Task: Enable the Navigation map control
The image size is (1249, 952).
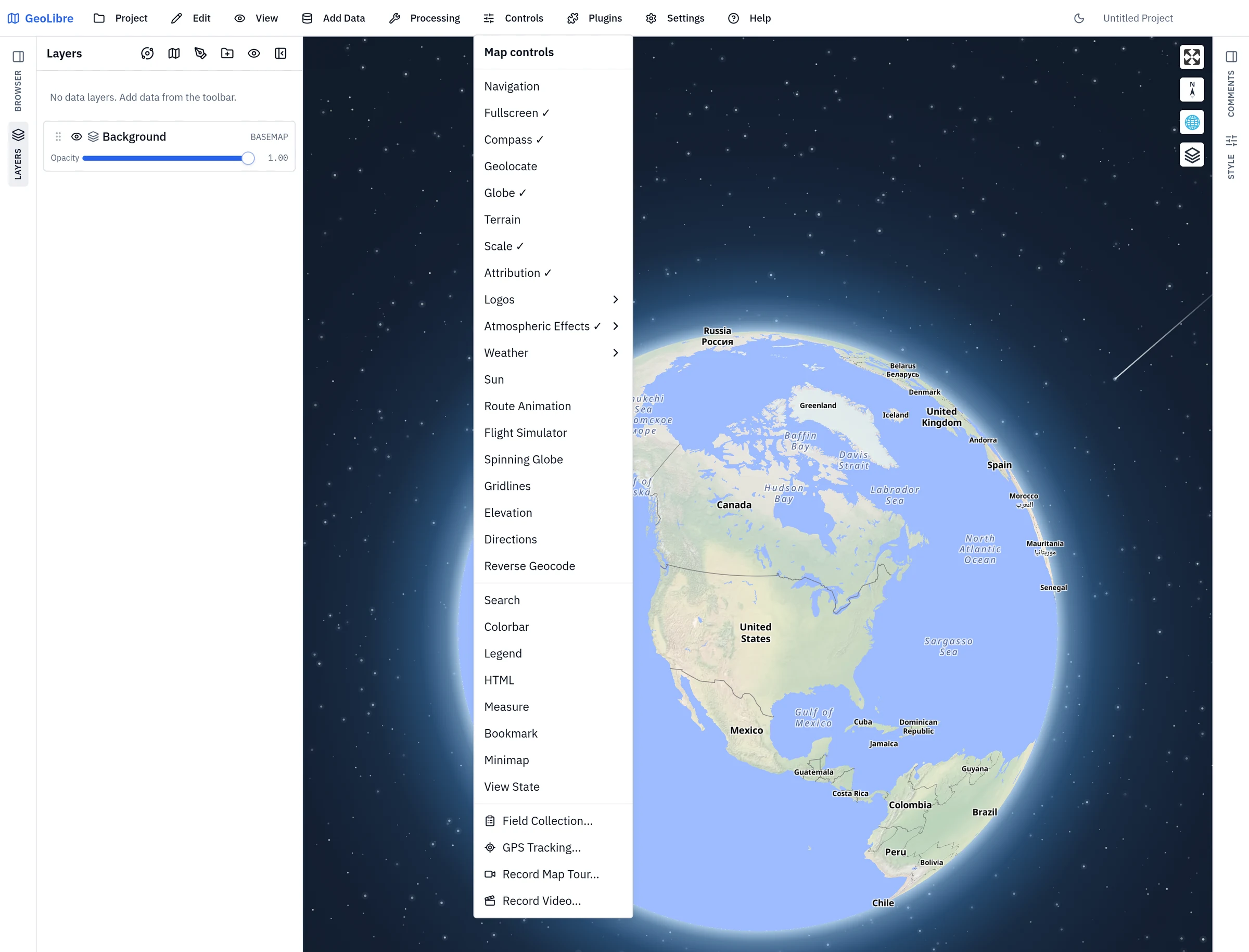Action: click(553, 86)
